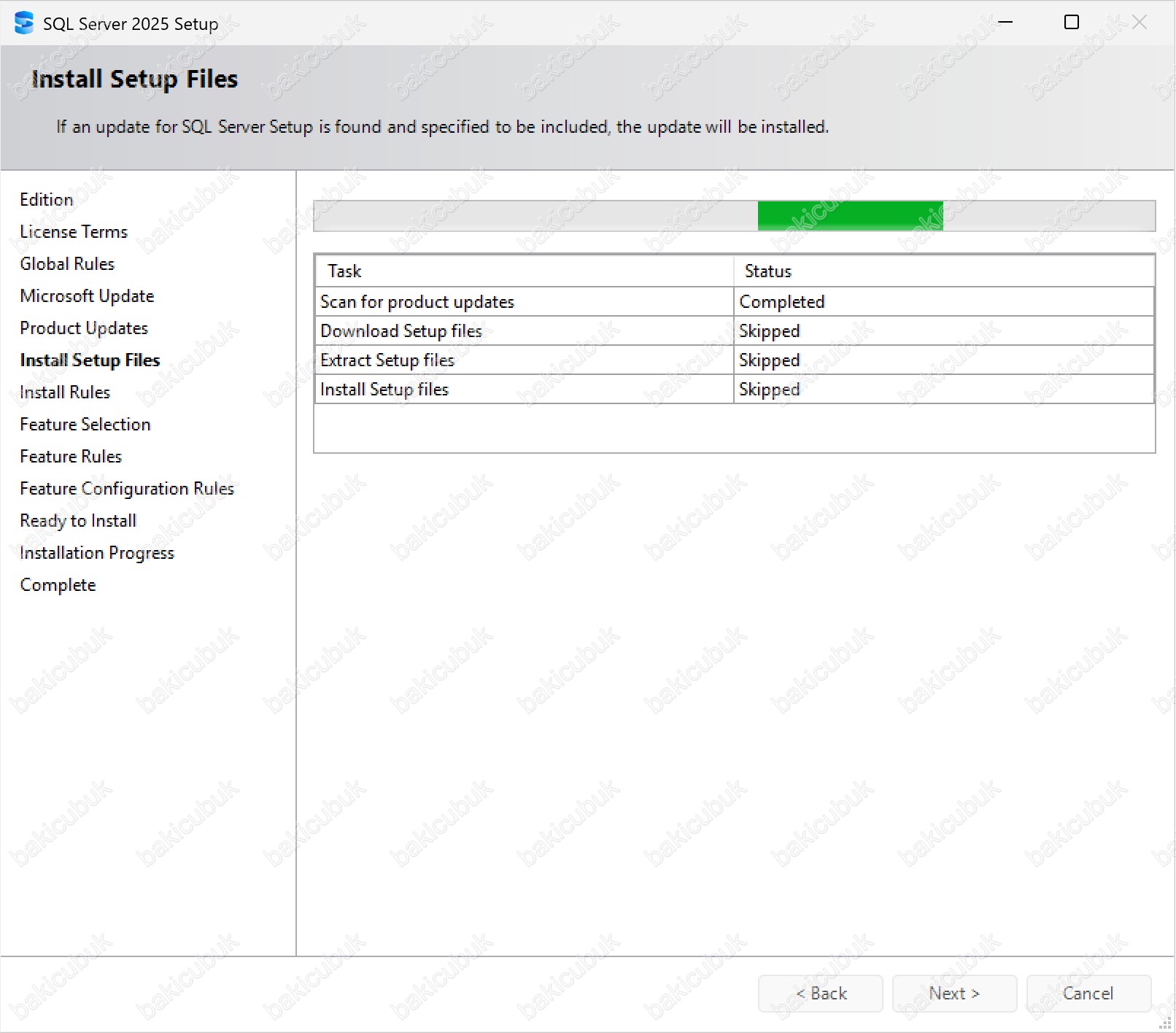1176x1033 pixels.
Task: Select Install Rules step
Action: coord(65,392)
